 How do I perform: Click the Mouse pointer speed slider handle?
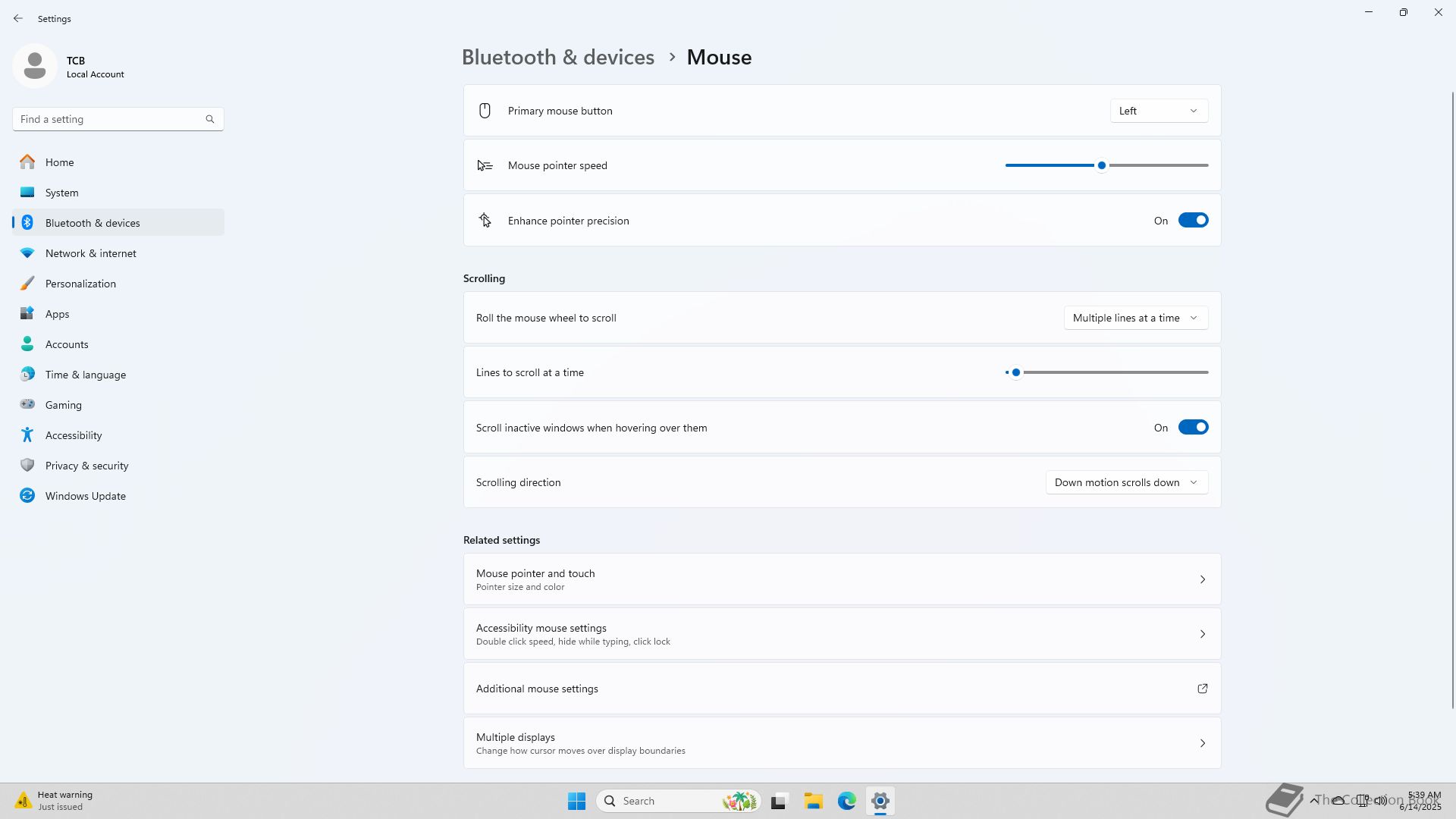click(1102, 165)
